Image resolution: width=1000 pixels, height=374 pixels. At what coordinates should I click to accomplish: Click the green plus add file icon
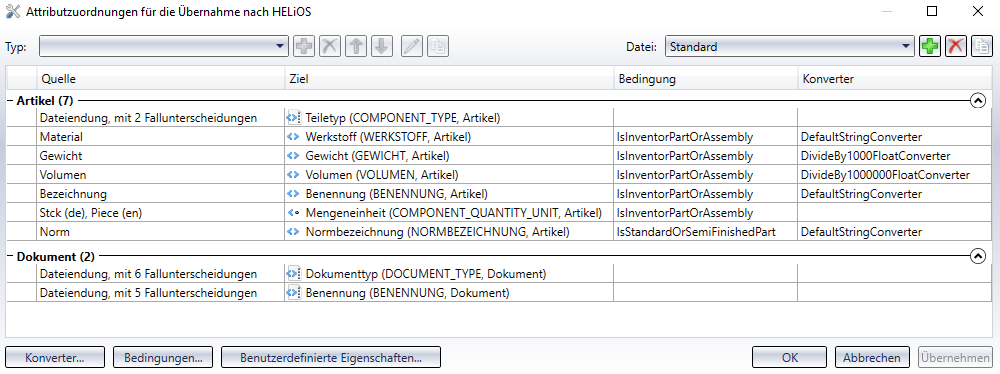tap(930, 47)
